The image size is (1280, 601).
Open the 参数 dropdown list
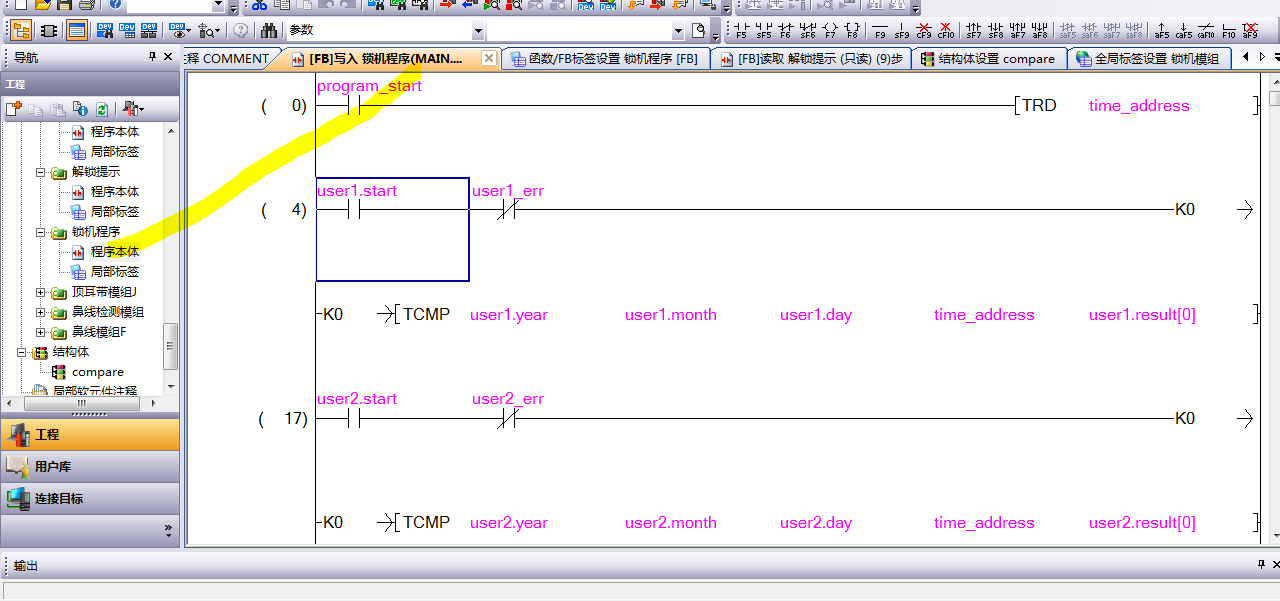pyautogui.click(x=477, y=31)
